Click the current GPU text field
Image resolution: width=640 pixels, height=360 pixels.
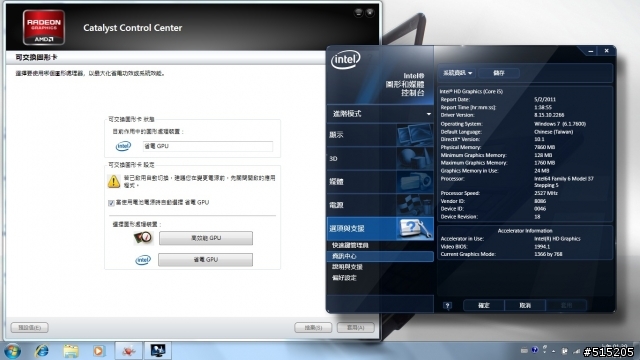click(208, 146)
